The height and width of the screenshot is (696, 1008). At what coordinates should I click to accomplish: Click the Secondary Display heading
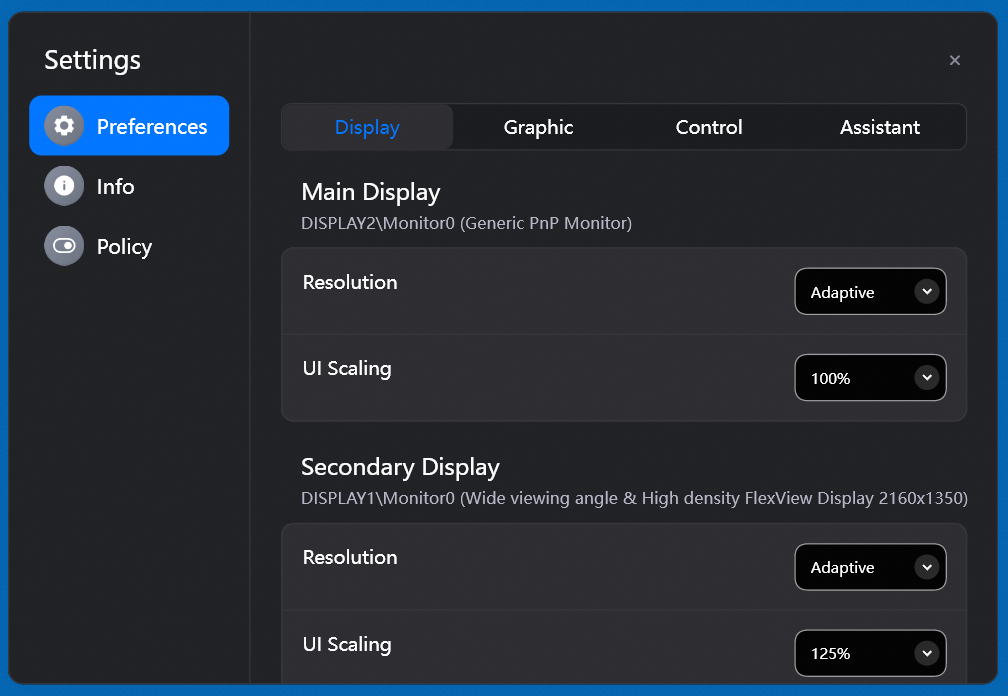(x=400, y=467)
